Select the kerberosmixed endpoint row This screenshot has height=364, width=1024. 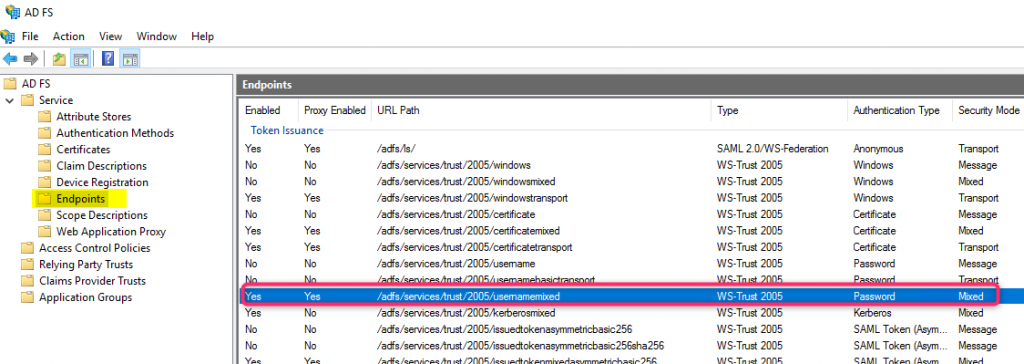point(630,313)
